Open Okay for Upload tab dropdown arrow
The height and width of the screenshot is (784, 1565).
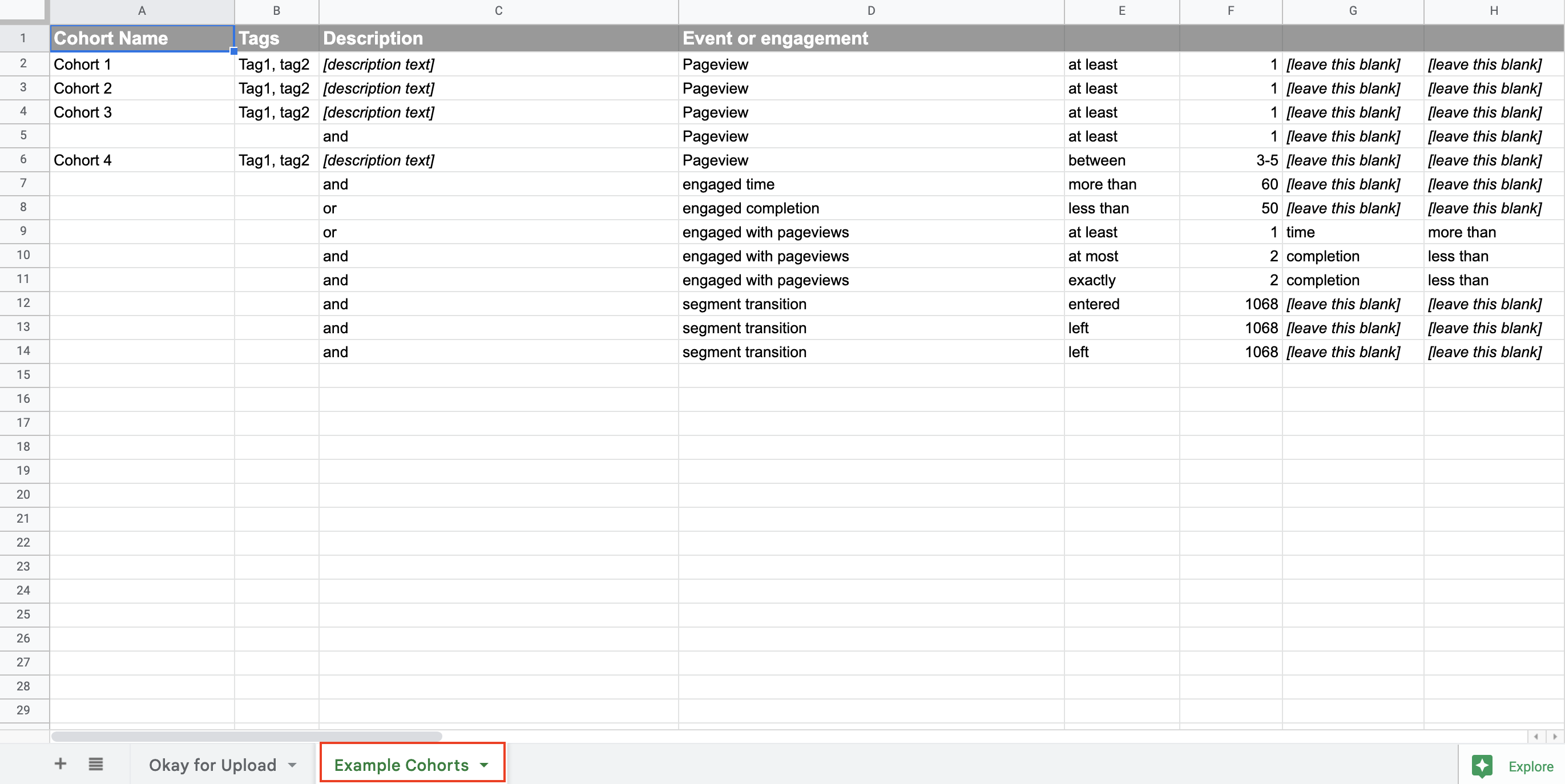(292, 765)
